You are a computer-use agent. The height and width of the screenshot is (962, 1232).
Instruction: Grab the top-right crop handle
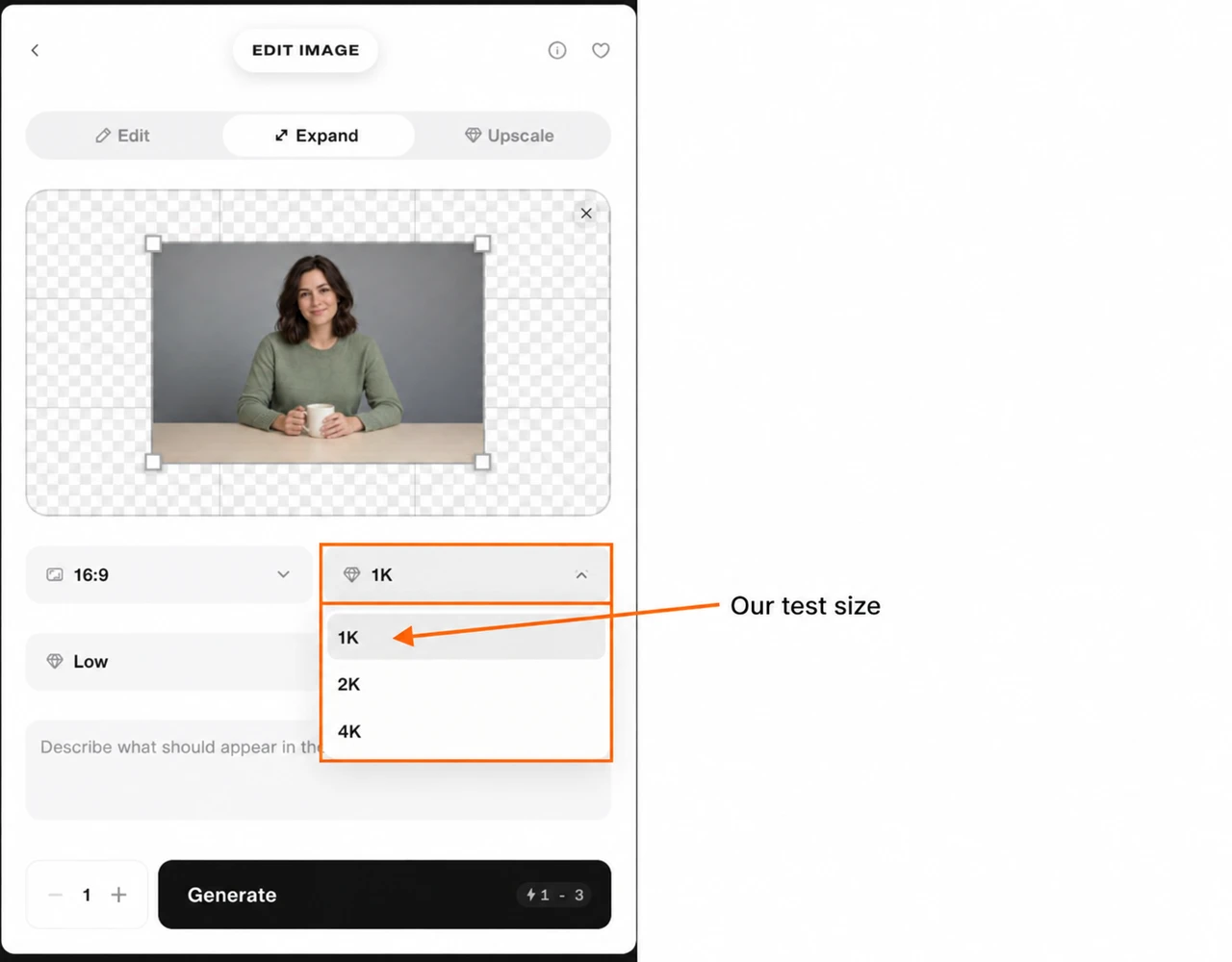[x=482, y=243]
